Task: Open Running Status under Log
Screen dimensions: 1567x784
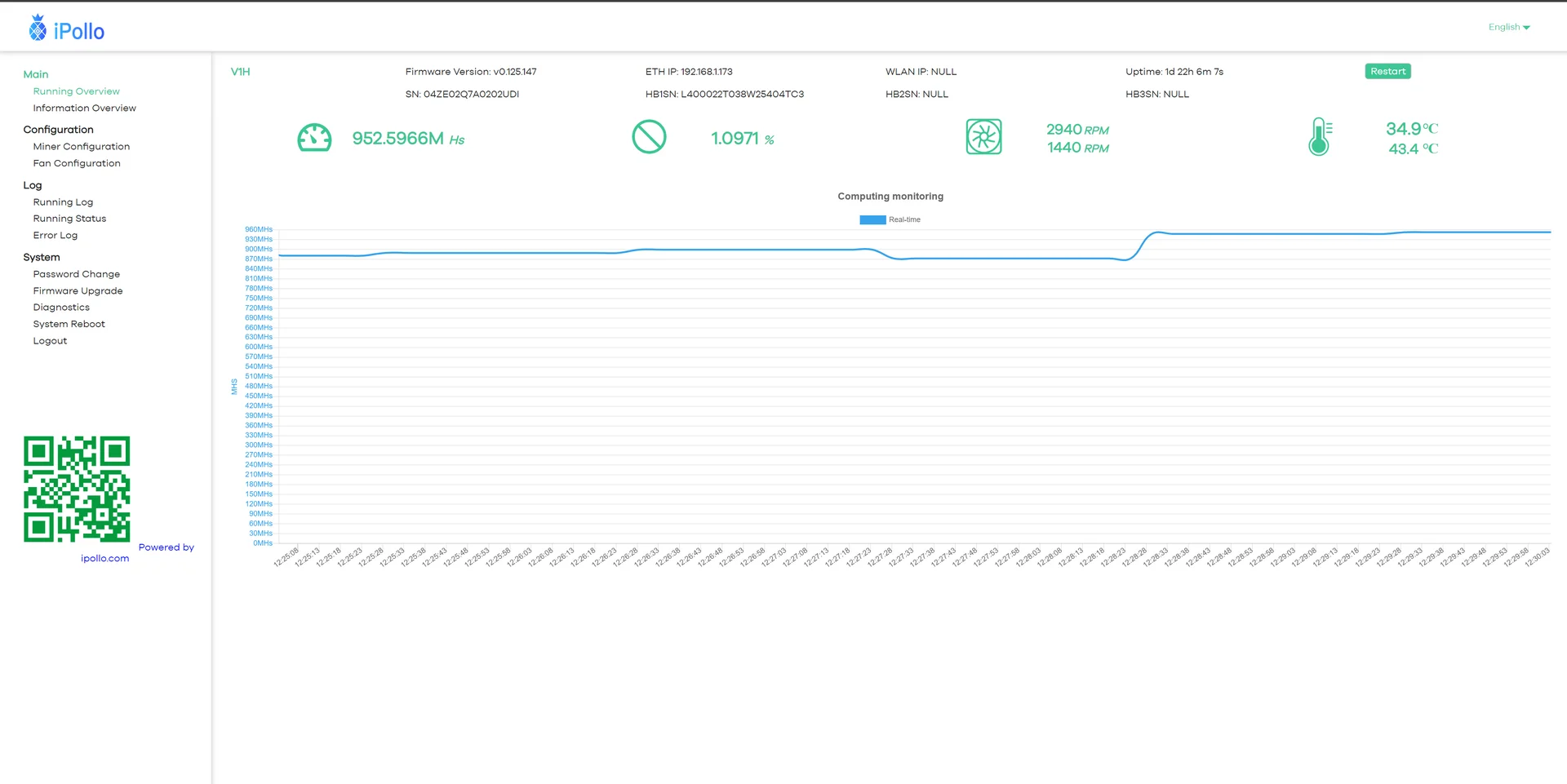Action: (x=69, y=219)
